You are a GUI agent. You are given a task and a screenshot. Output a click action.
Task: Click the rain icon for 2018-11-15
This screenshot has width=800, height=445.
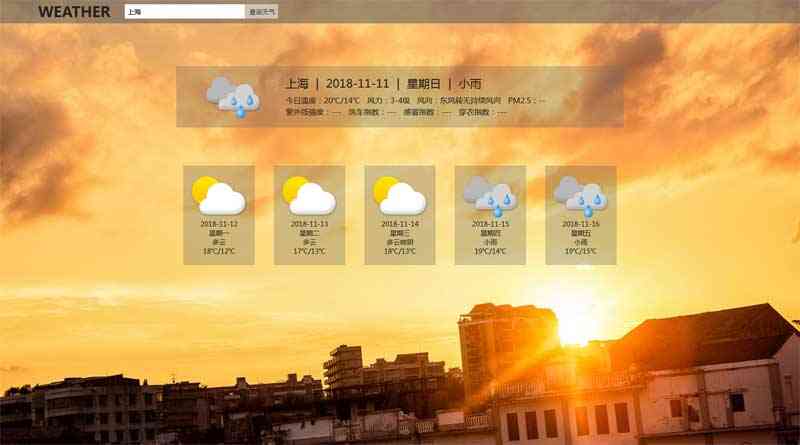pyautogui.click(x=490, y=195)
